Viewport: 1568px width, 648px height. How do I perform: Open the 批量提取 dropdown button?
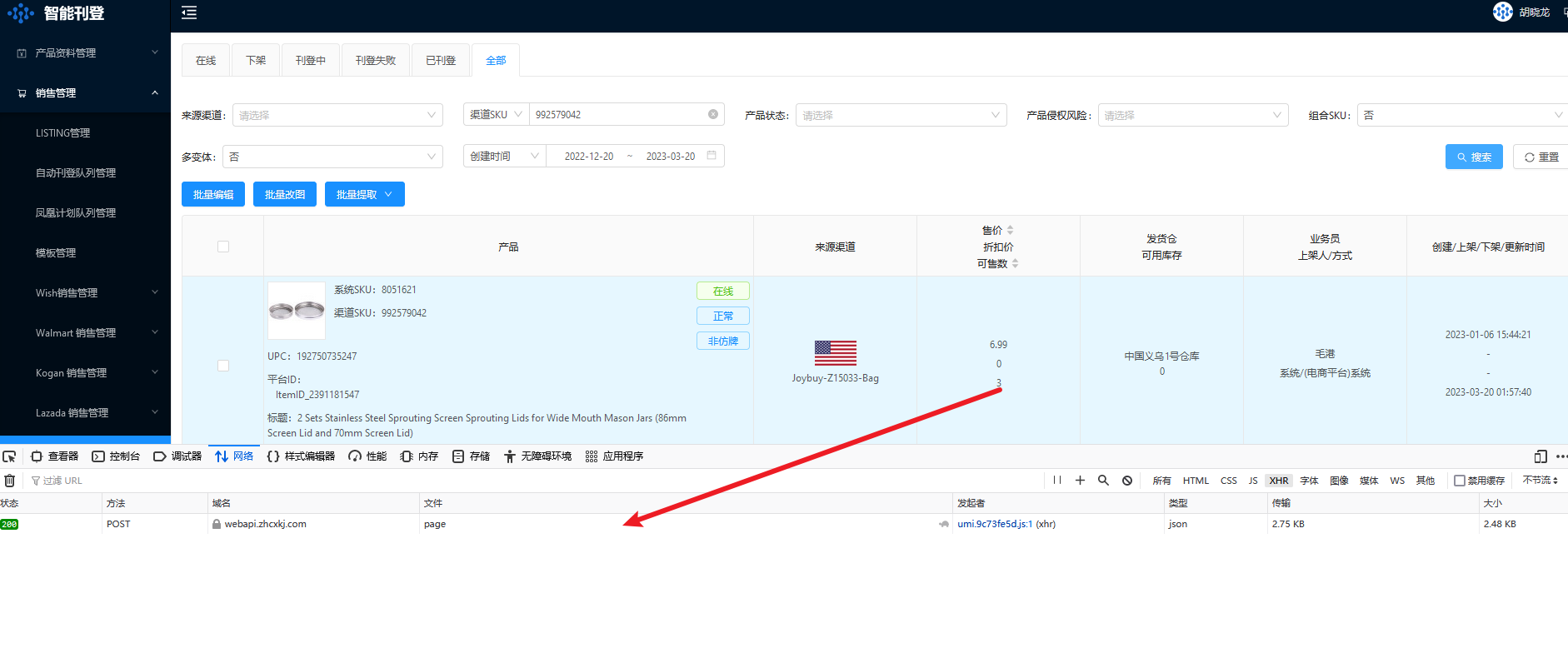[x=365, y=194]
